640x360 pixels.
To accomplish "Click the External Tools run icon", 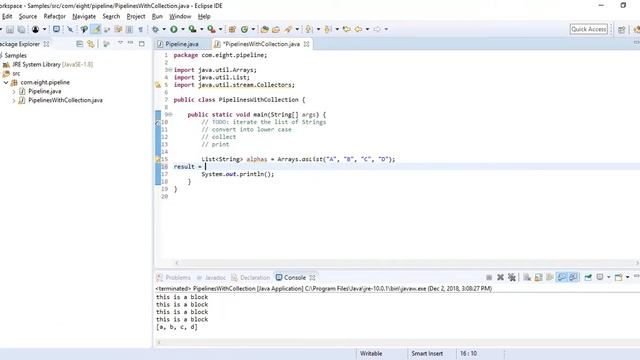I will [x=211, y=29].
